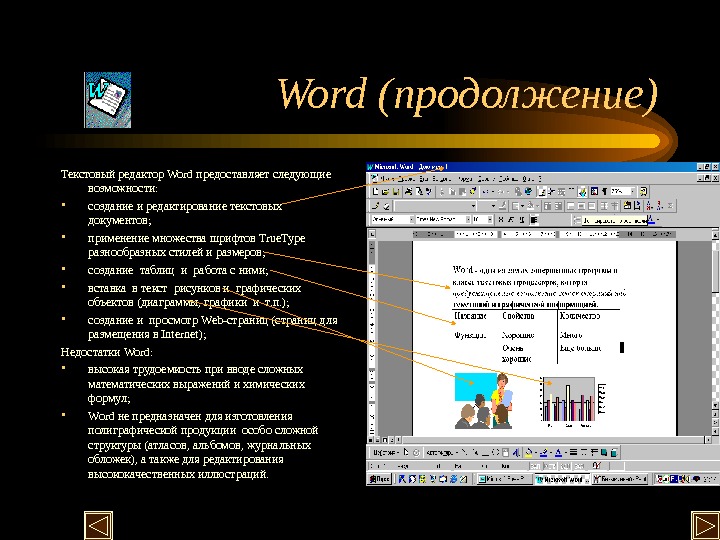720x540 pixels.
Task: Open the Times New Roman font dropdown
Action: pos(468,219)
